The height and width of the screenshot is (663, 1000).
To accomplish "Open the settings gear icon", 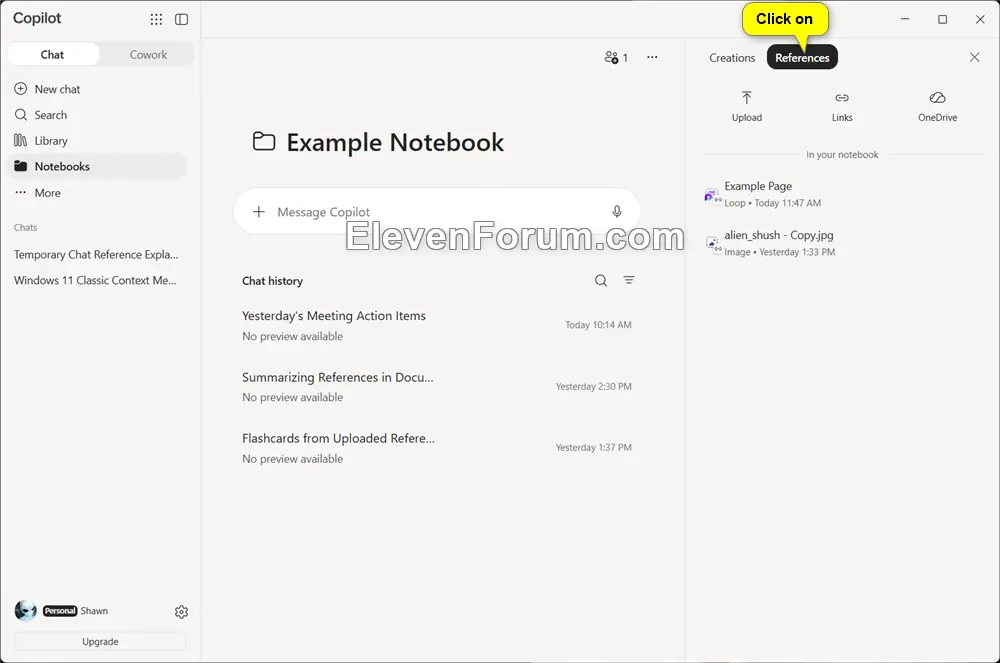I will coord(181,612).
